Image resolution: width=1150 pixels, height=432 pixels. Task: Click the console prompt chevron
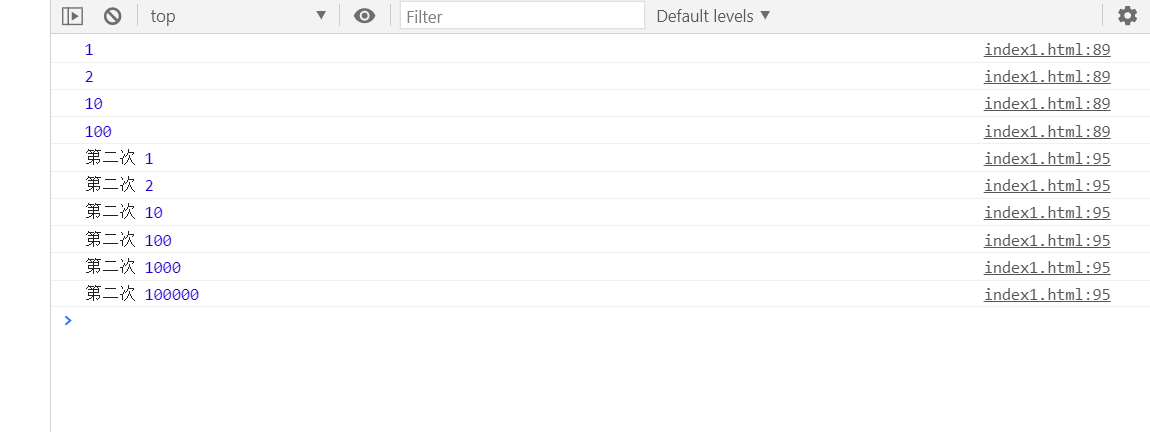tap(68, 320)
